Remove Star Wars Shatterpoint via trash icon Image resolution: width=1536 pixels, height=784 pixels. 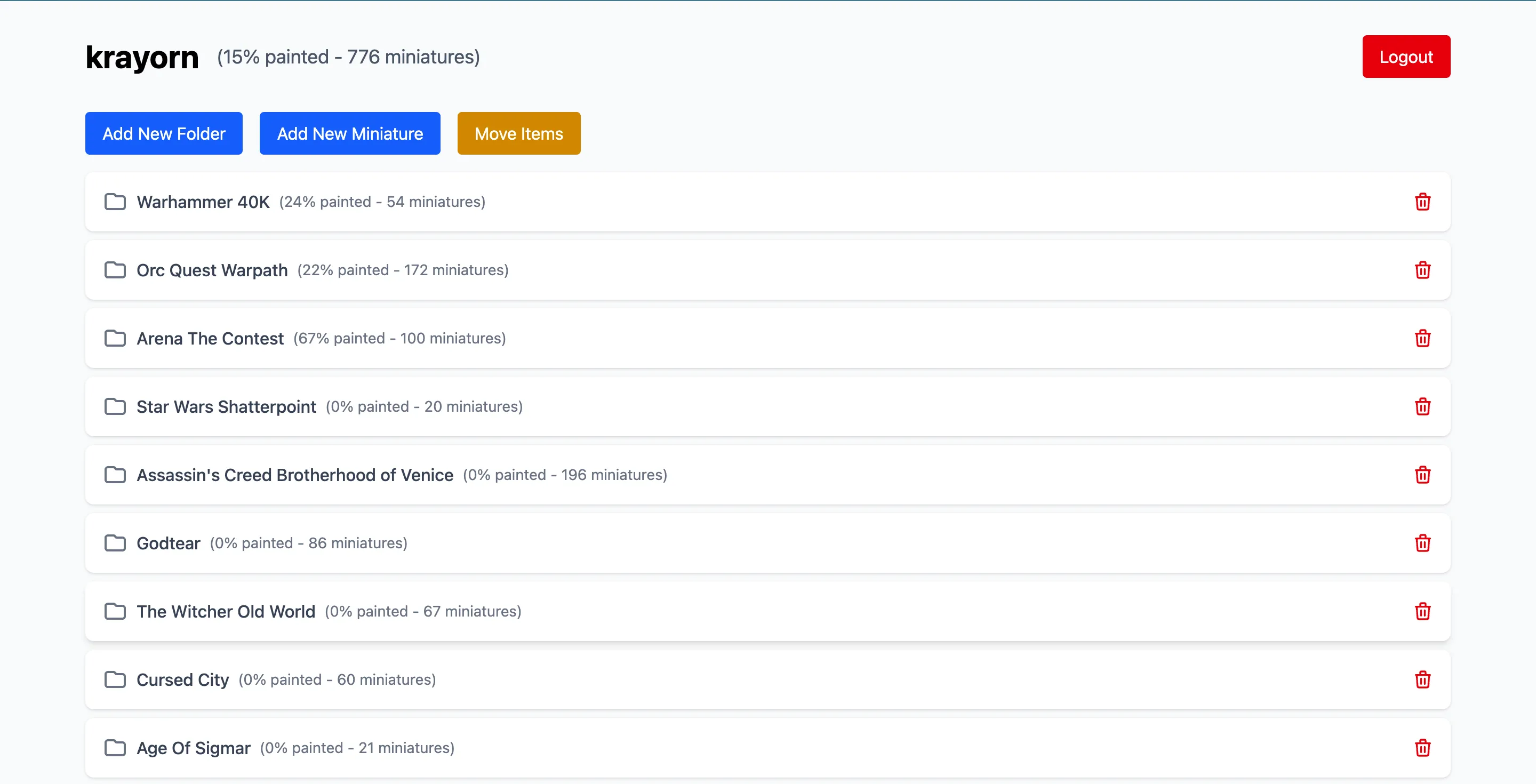1422,406
